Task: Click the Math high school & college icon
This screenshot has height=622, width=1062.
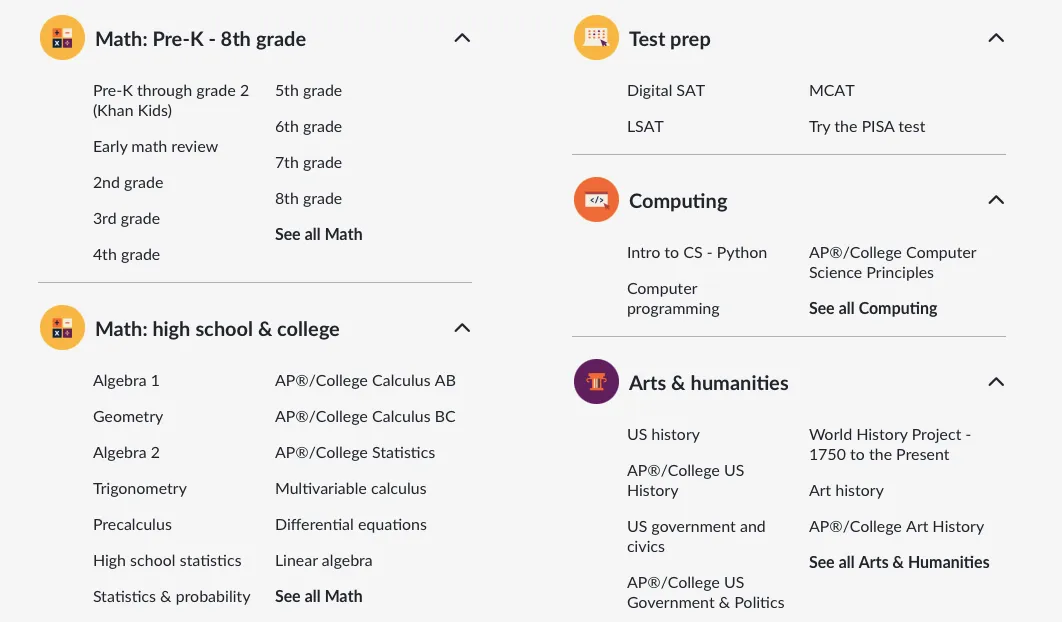Action: pyautogui.click(x=62, y=328)
